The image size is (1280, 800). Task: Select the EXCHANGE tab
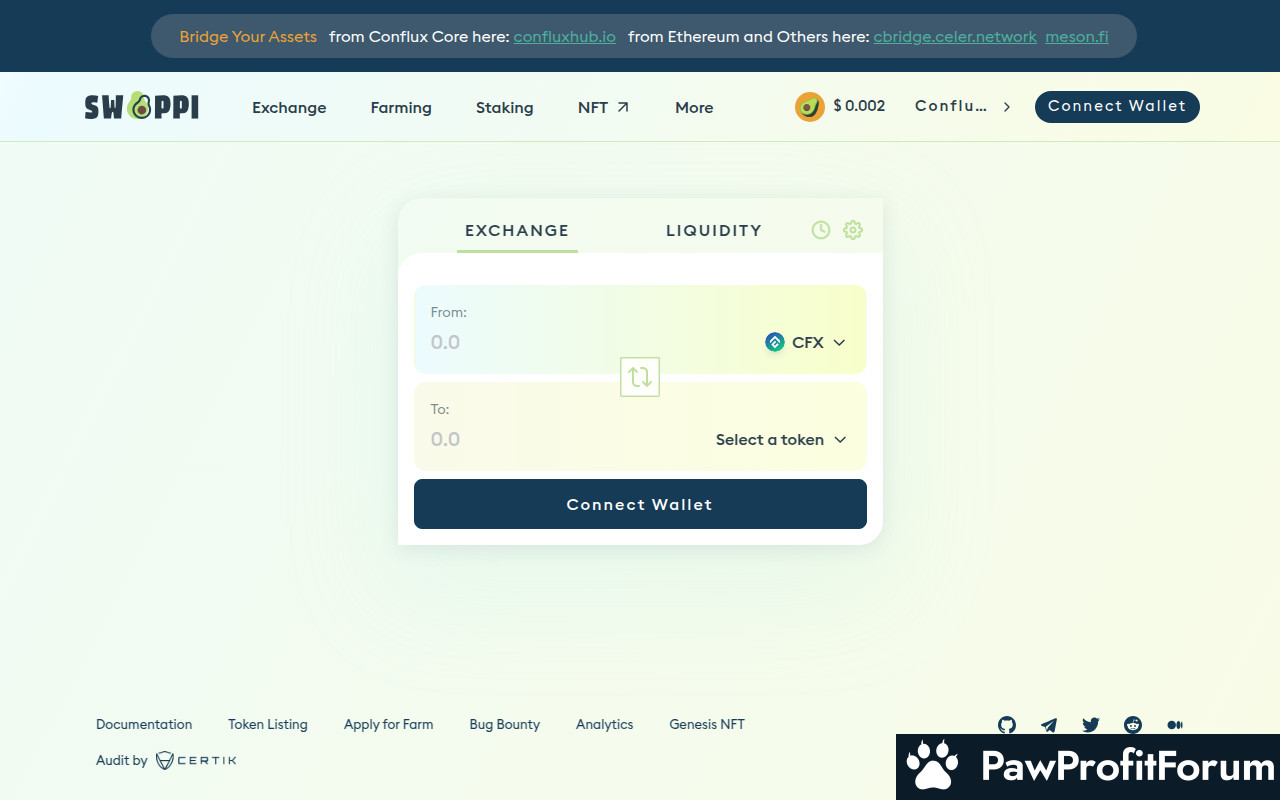(517, 230)
